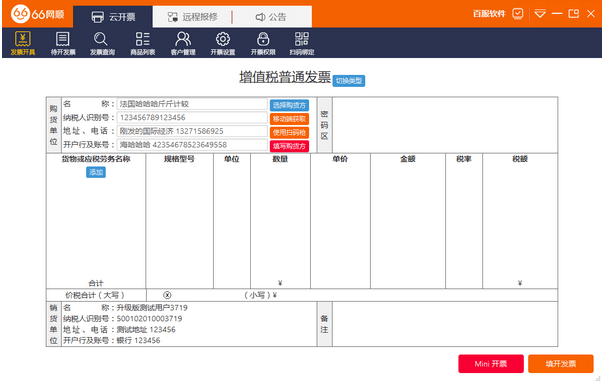Screen dimensions: 605x384
Task: Click the 百服软件 label
Action: point(489,14)
